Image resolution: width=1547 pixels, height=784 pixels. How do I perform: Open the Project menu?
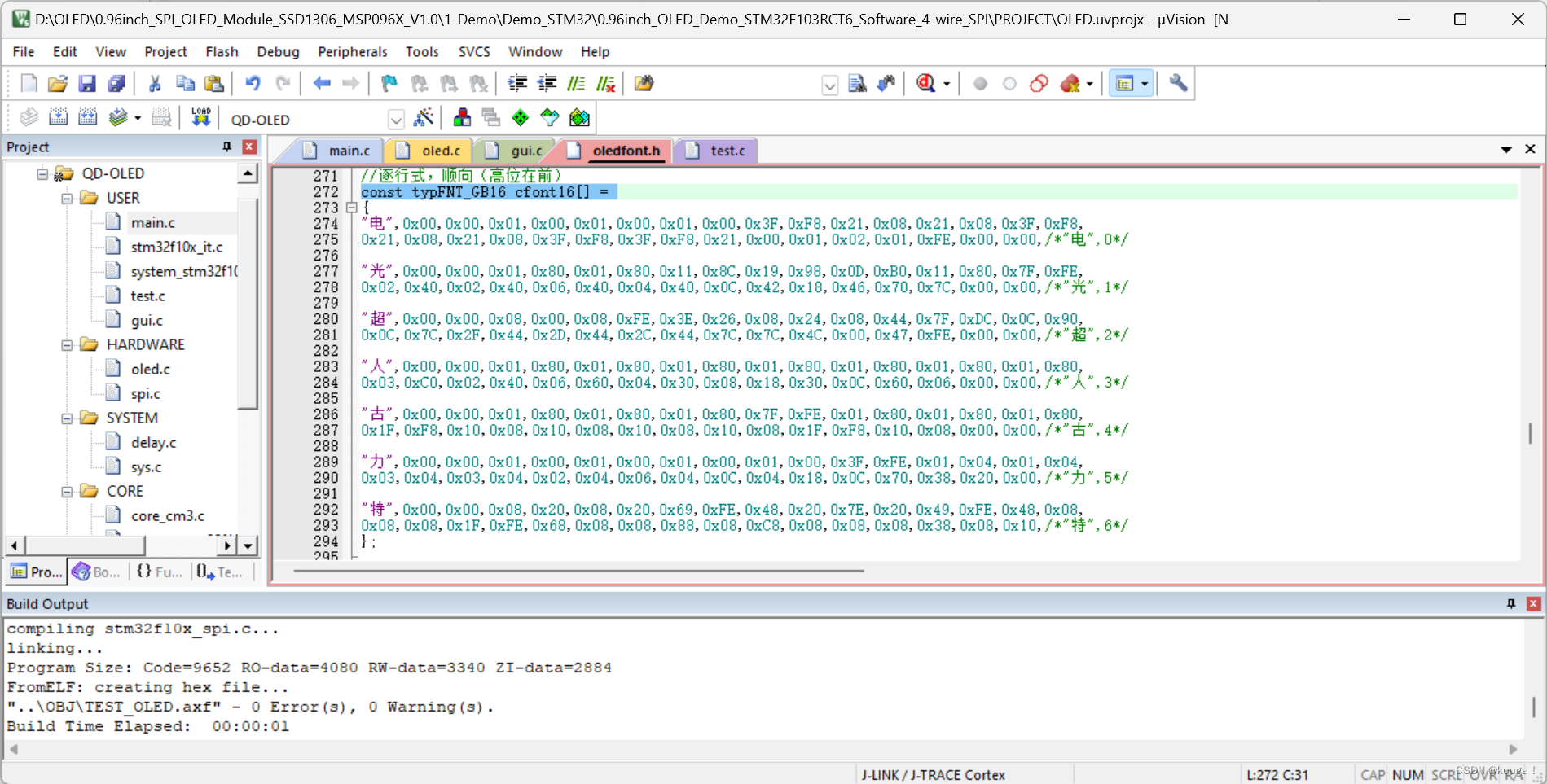[165, 51]
